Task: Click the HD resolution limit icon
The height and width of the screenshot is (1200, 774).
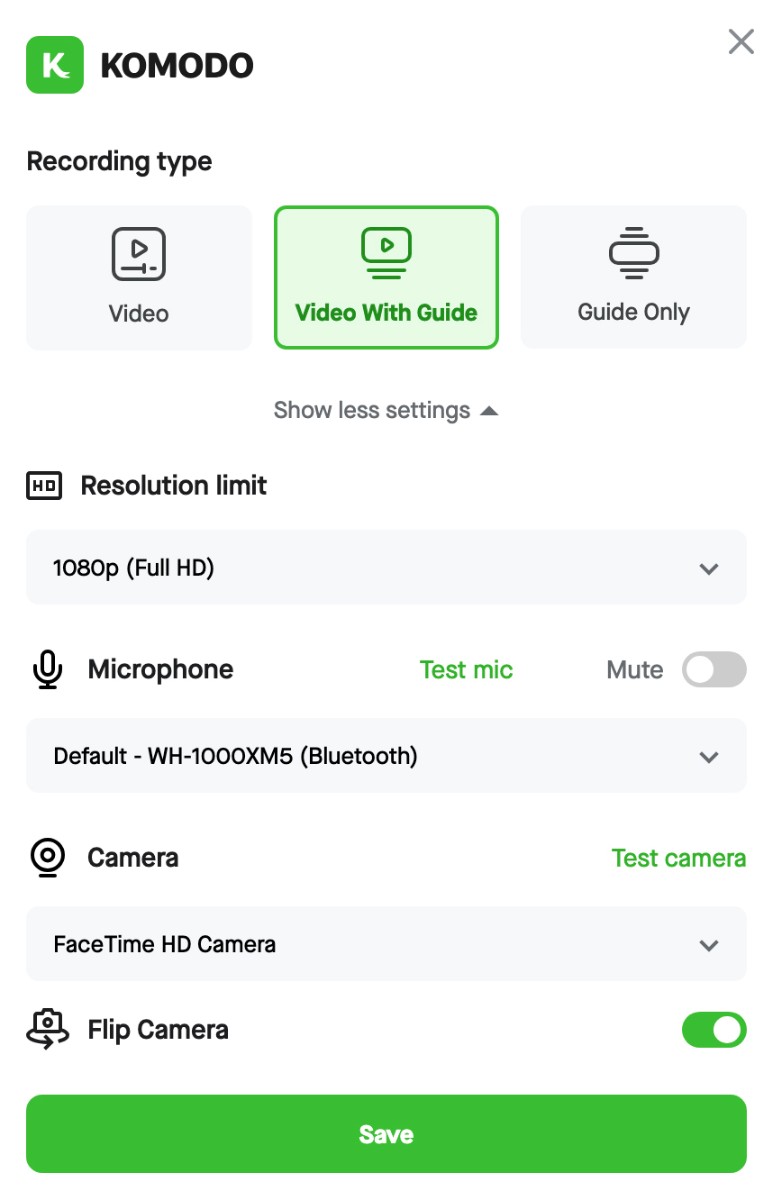Action: pos(44,486)
